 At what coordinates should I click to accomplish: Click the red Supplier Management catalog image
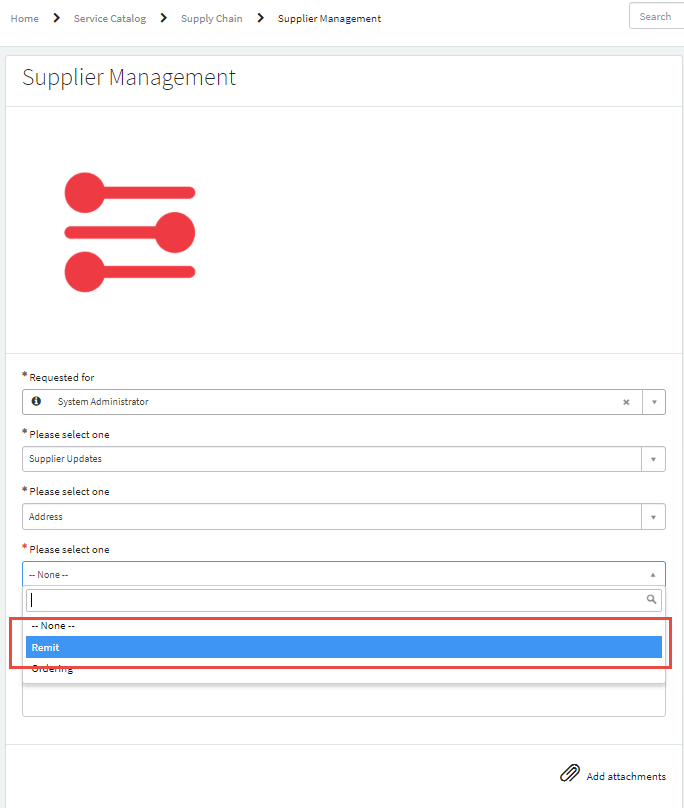[x=130, y=230]
